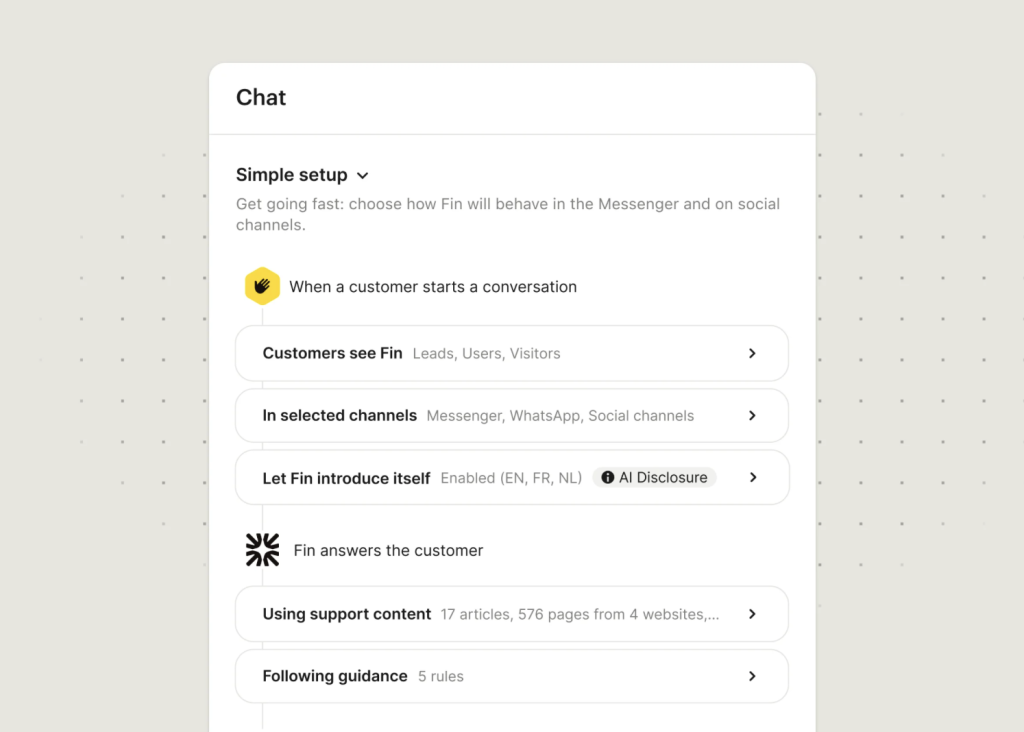The image size is (1024, 732).
Task: Click Leads, Users, Visitors audience text
Action: click(486, 354)
